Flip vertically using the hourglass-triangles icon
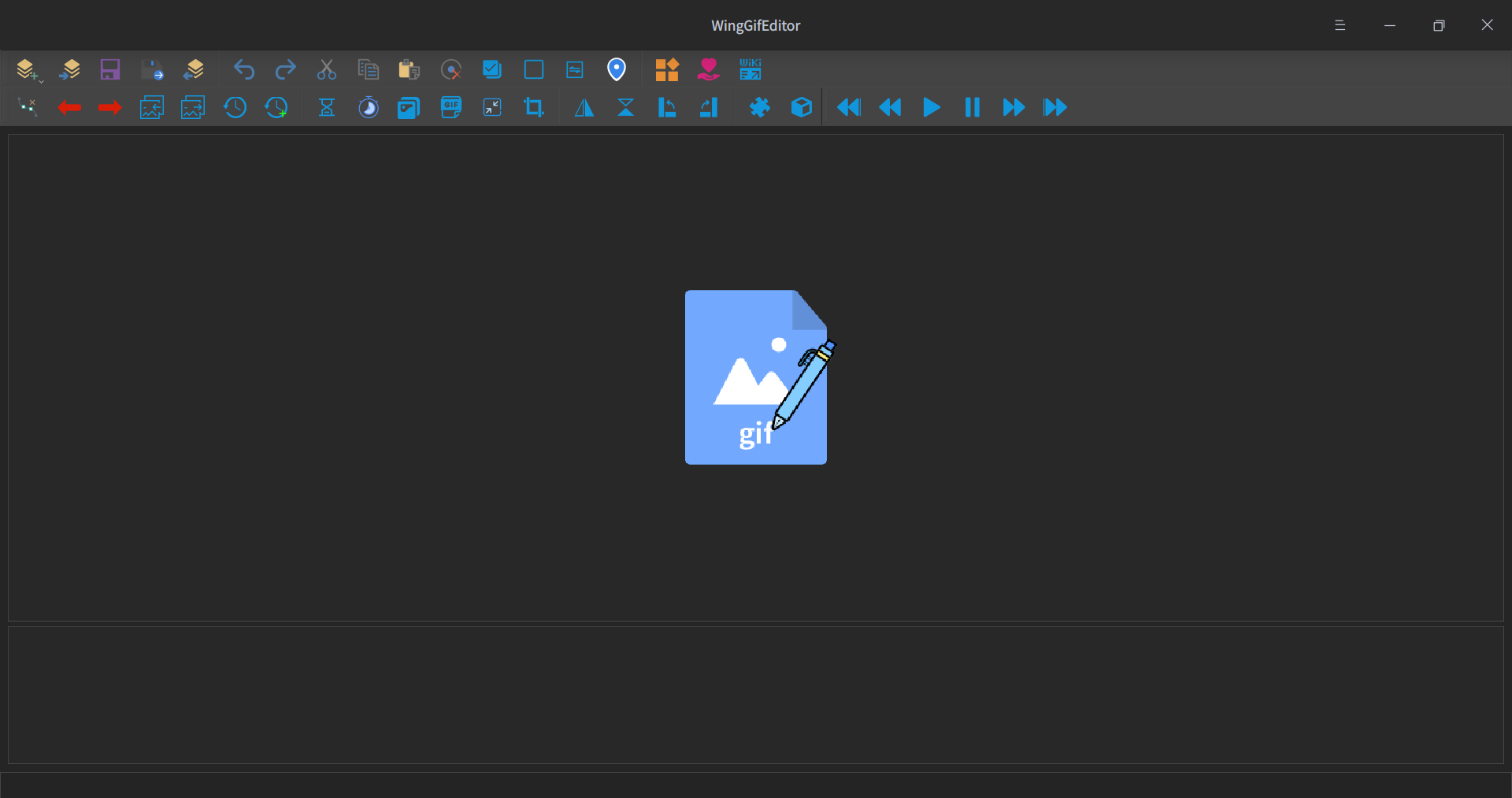Image resolution: width=1512 pixels, height=798 pixels. click(626, 107)
